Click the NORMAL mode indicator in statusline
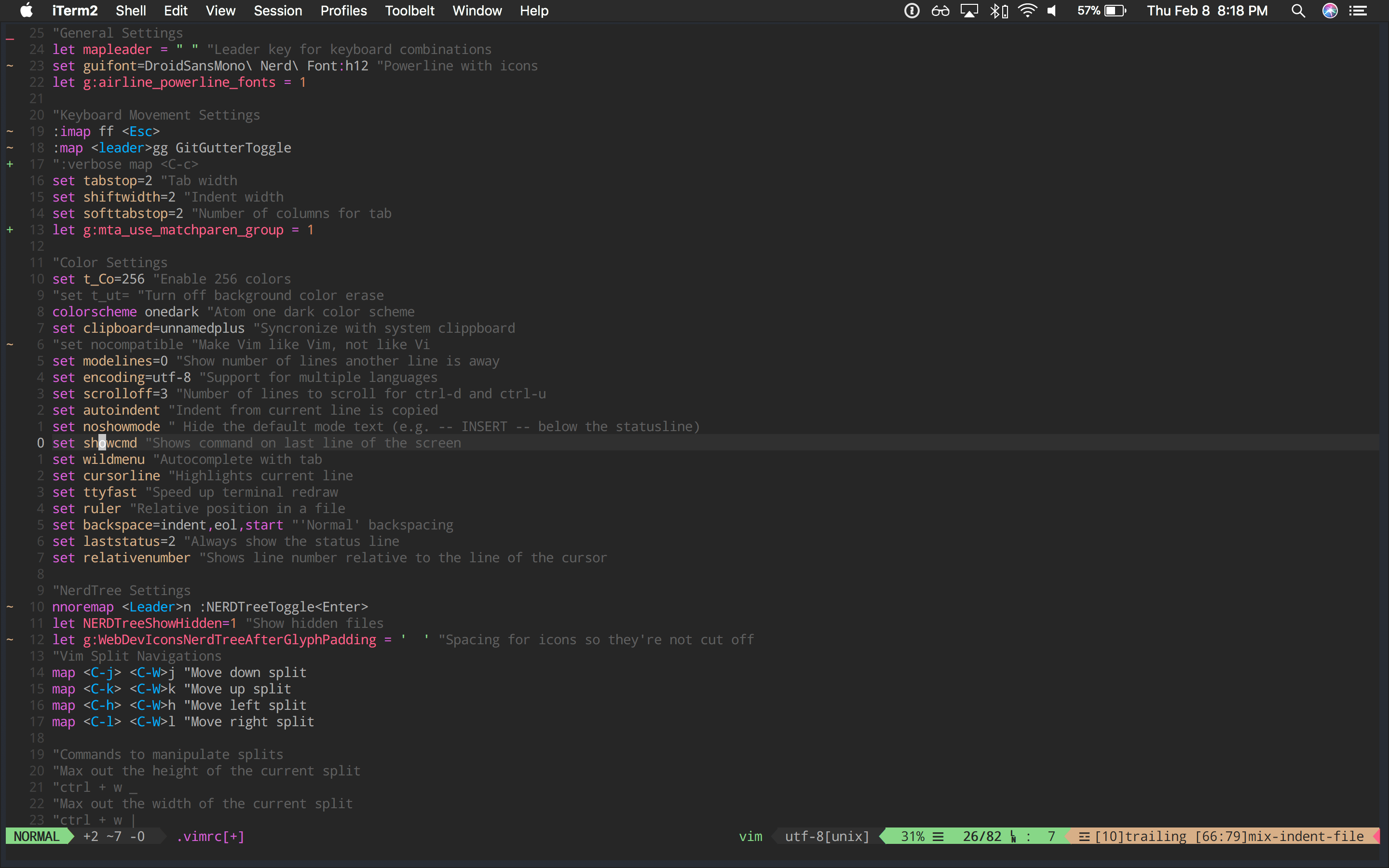This screenshot has height=868, width=1389. coord(37,837)
